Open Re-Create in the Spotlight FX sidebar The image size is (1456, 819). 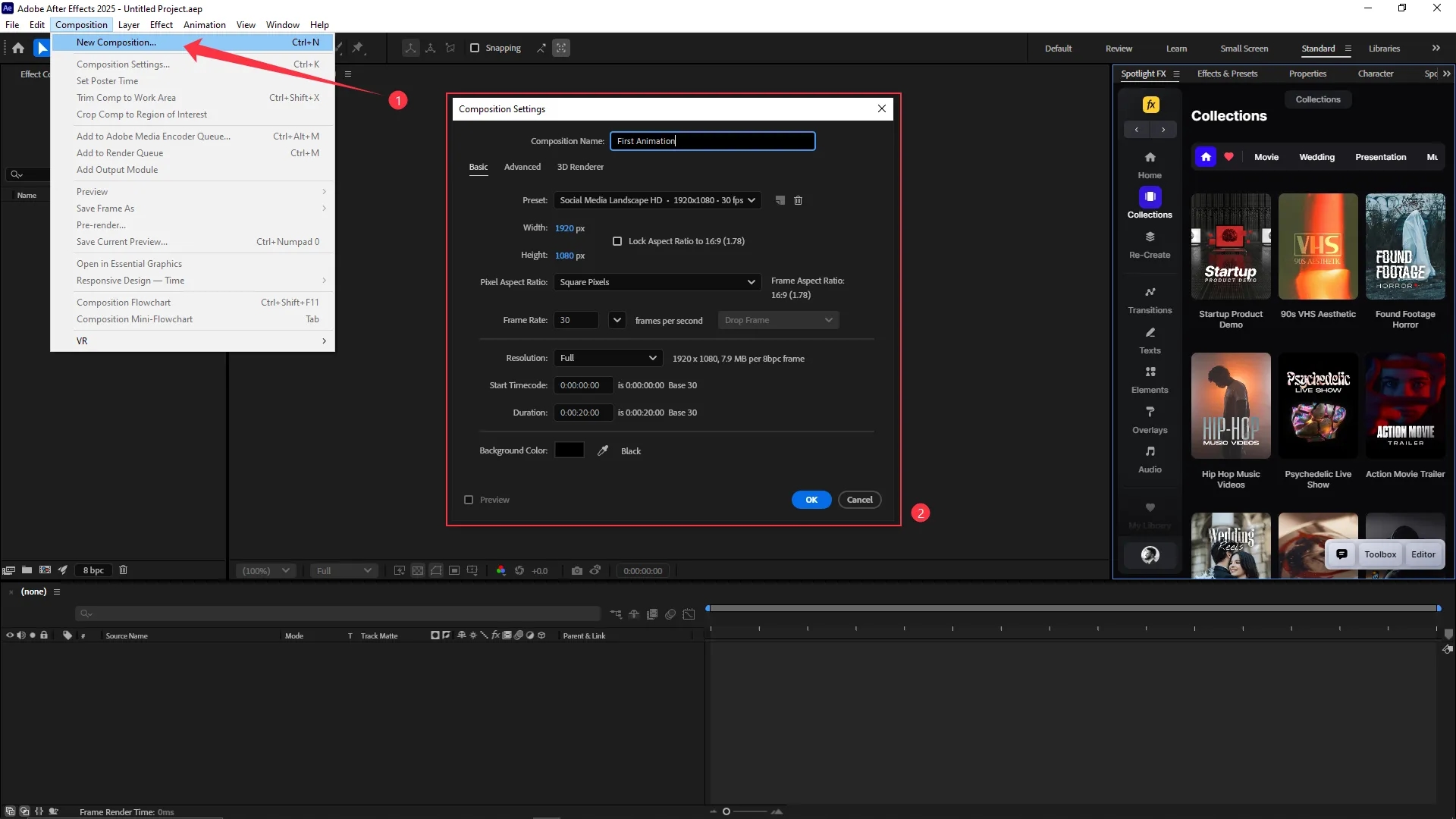[1150, 244]
